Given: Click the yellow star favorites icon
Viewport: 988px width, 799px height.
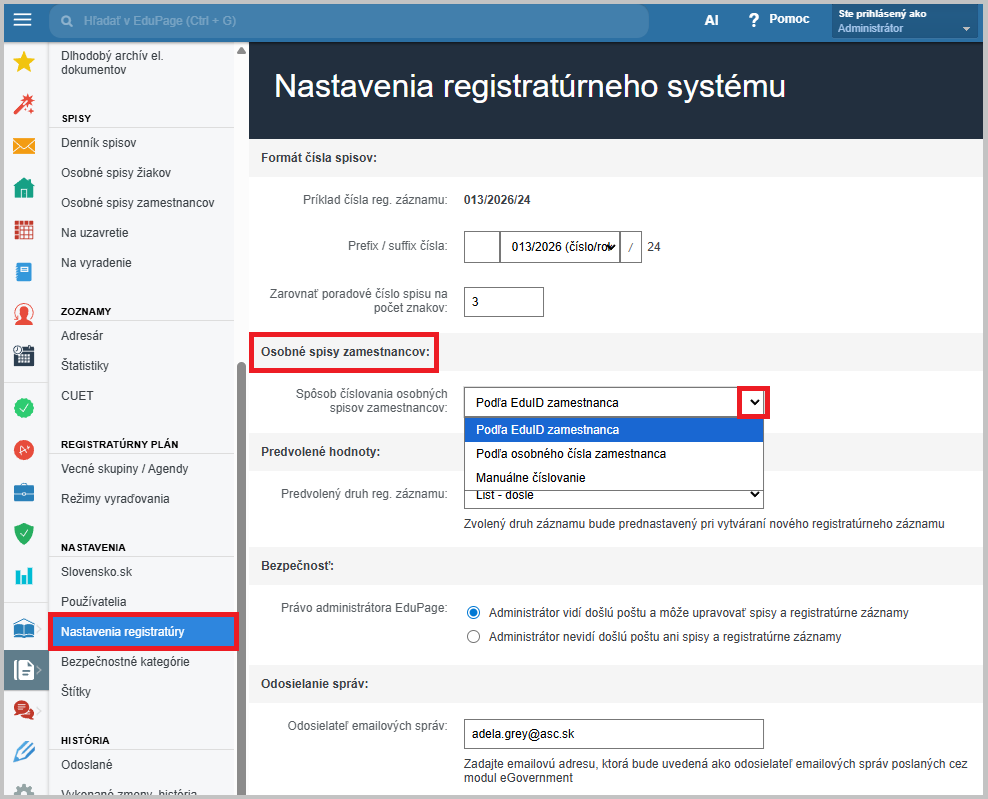Looking at the screenshot, I should pyautogui.click(x=24, y=63).
